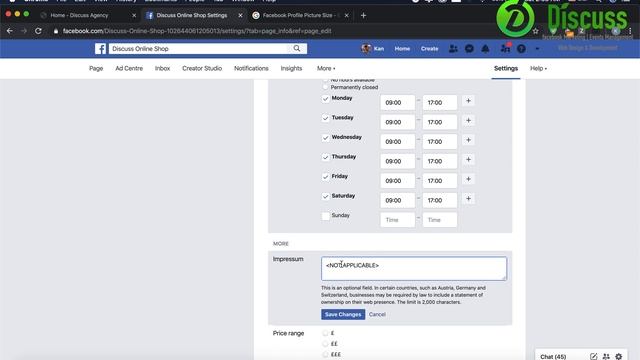Open Wednesday closing time 17:00 field
The image size is (640, 360).
pyautogui.click(x=440, y=142)
